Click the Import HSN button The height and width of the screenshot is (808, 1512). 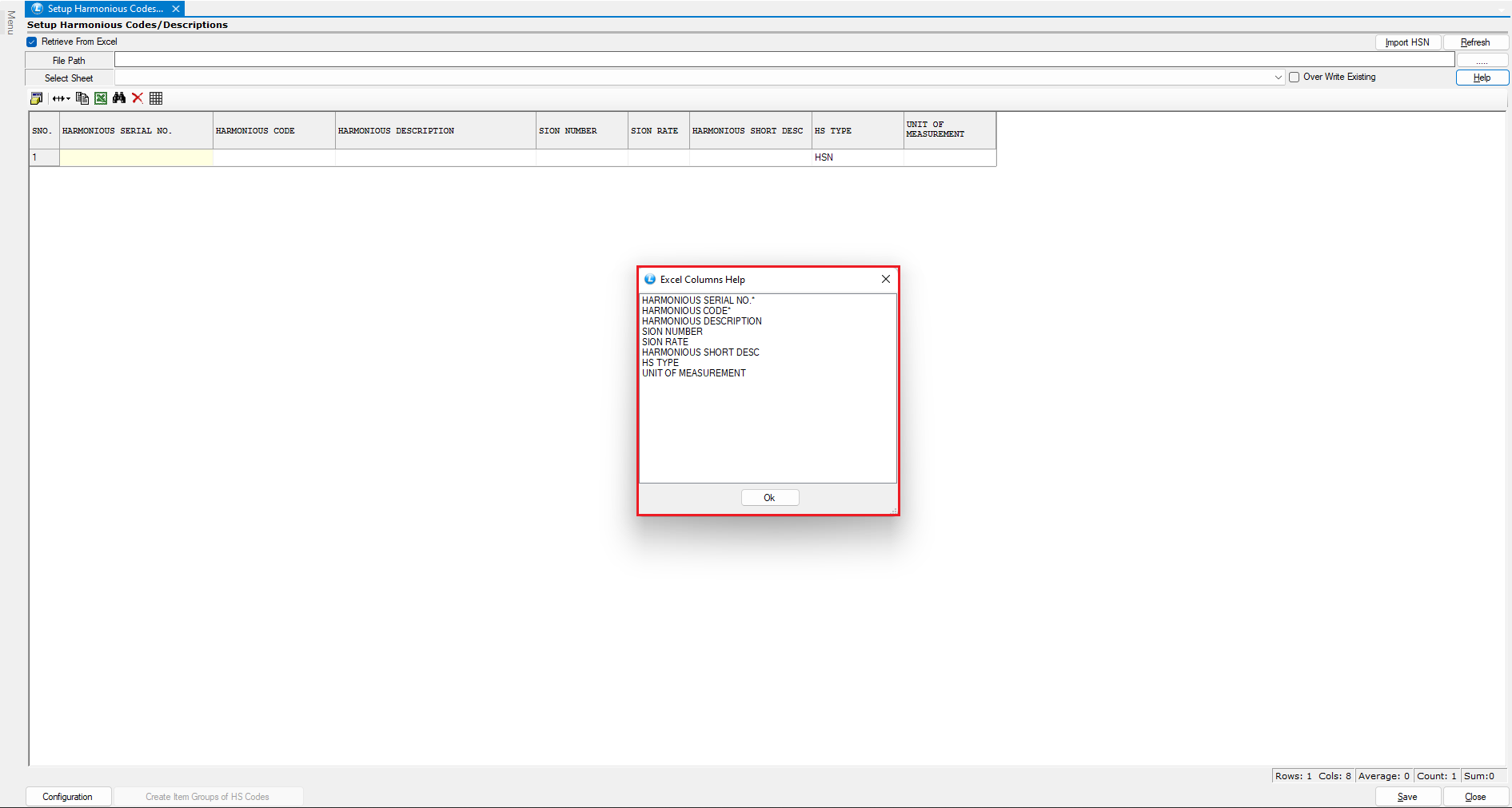pyautogui.click(x=1406, y=42)
